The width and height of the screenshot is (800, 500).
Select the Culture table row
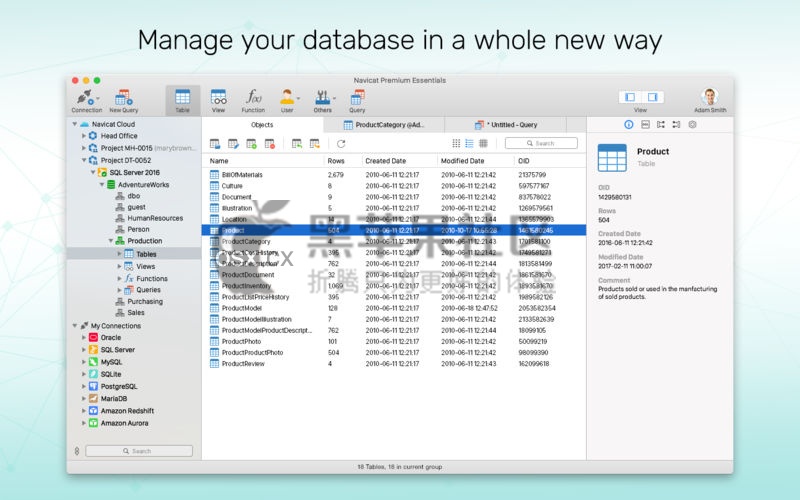(394, 186)
